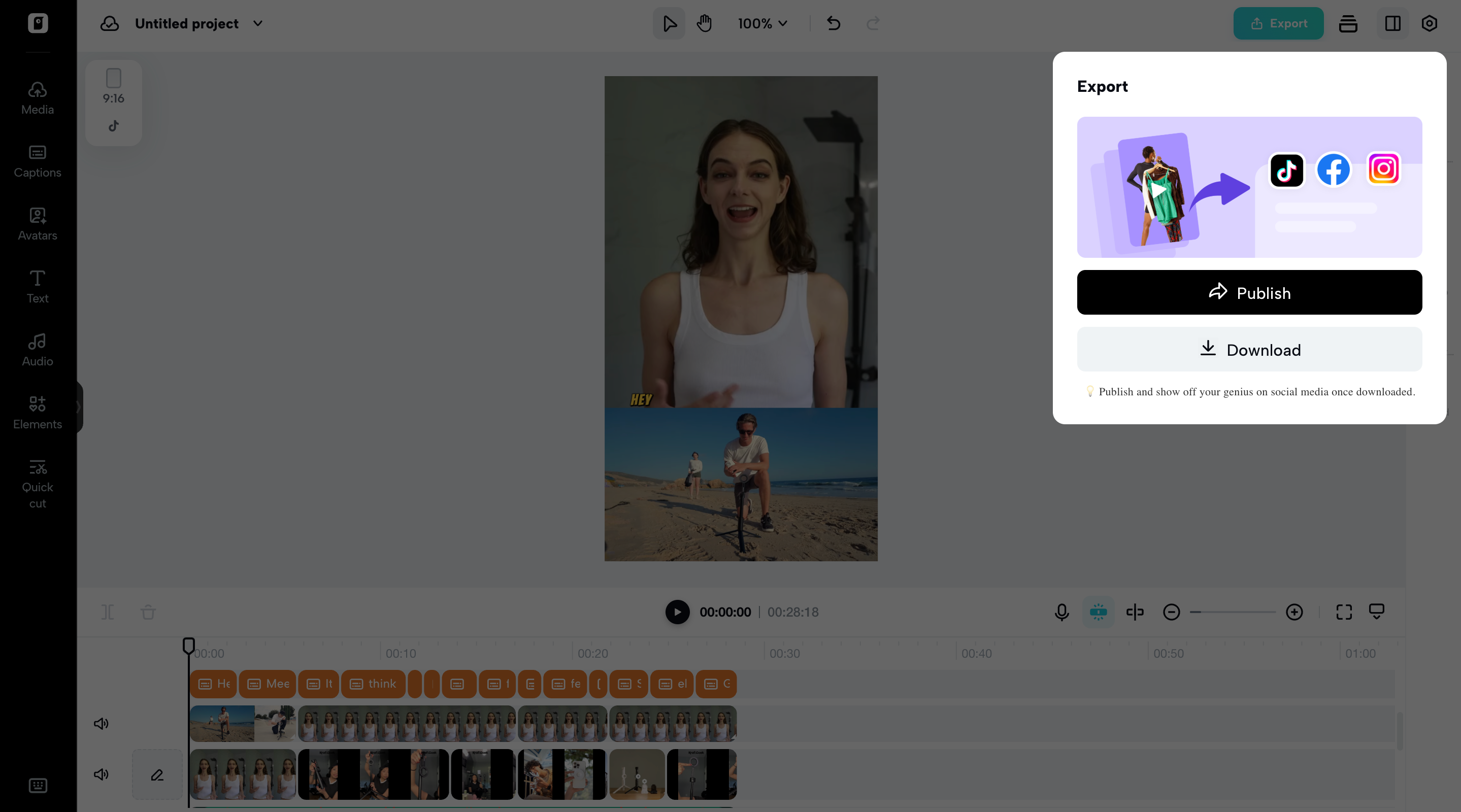Click the split-at-playhead align icon

coord(1135,612)
